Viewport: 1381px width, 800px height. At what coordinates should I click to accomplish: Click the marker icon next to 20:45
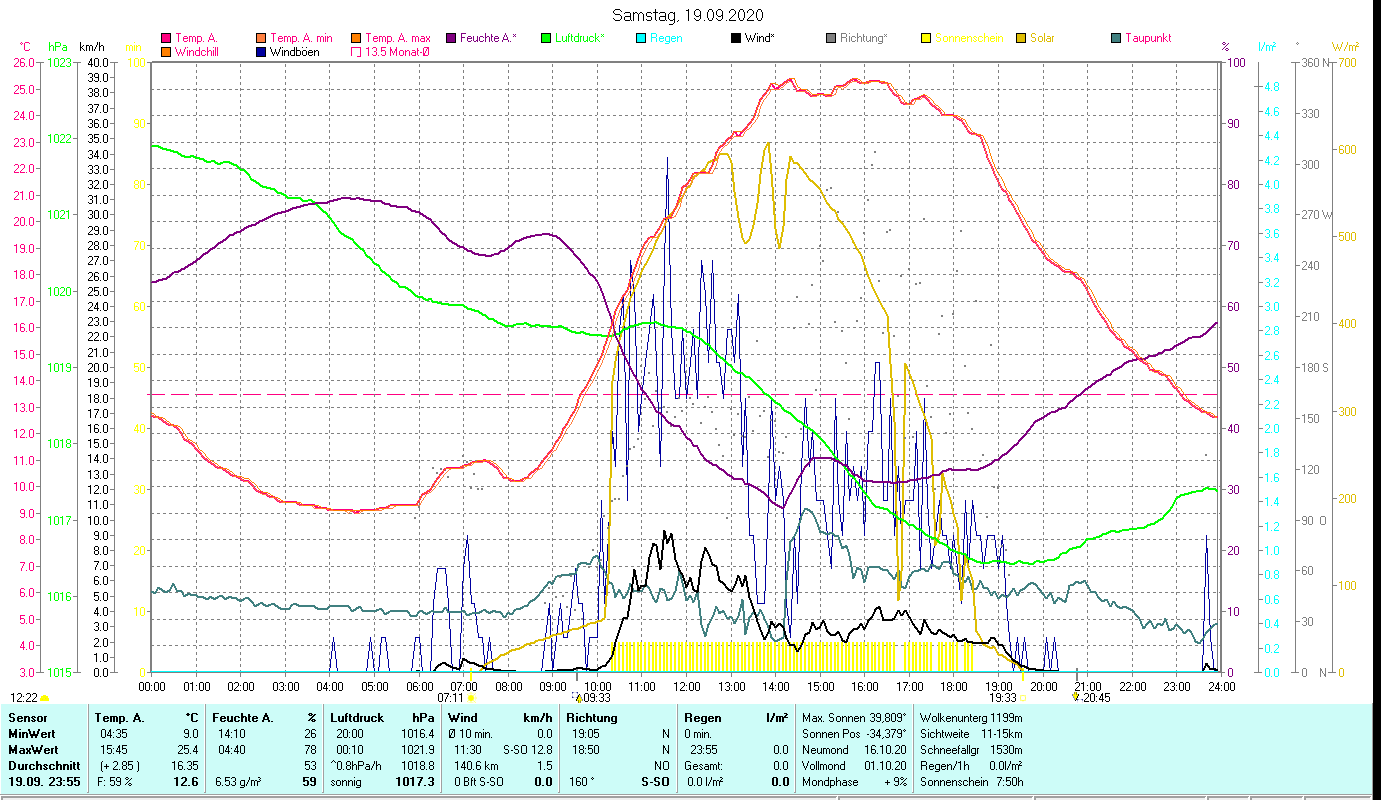1076,697
